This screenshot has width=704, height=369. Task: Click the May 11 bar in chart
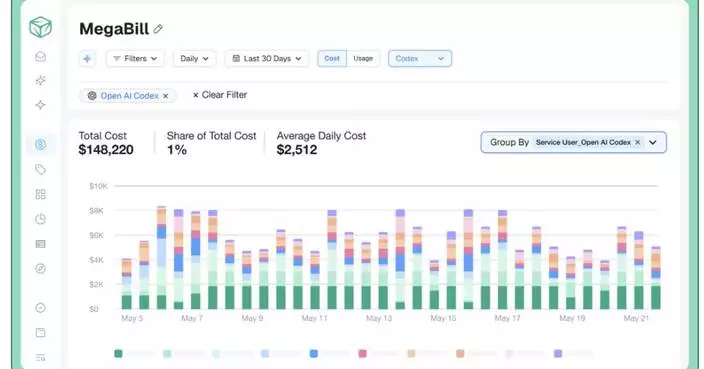(315, 280)
